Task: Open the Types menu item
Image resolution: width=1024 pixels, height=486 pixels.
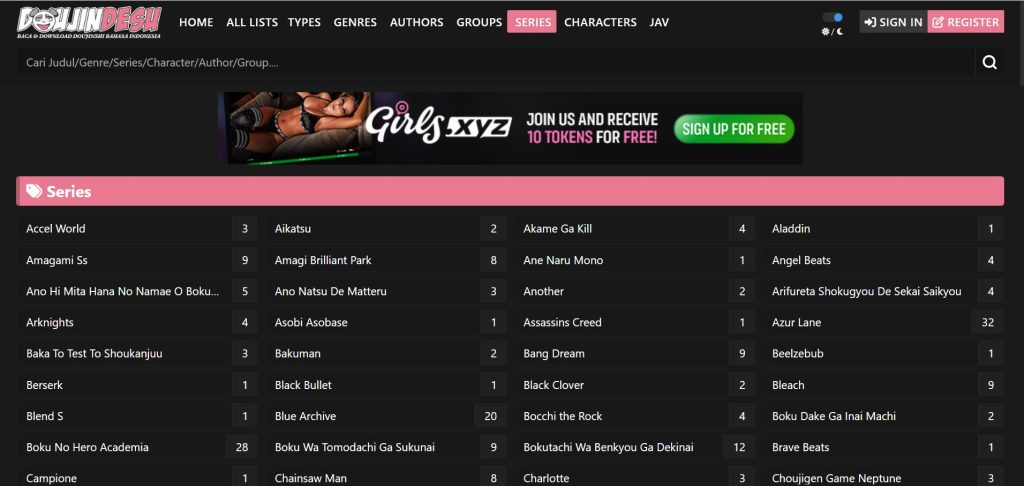Action: 304,22
